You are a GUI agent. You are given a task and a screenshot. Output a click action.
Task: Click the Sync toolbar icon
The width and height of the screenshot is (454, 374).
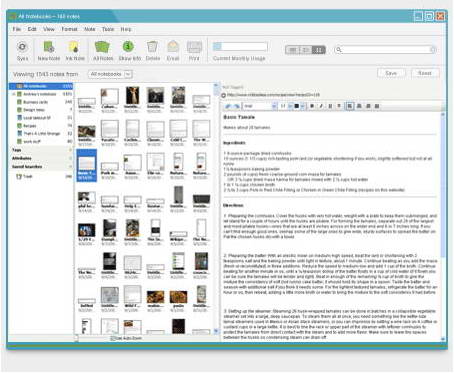[x=22, y=47]
